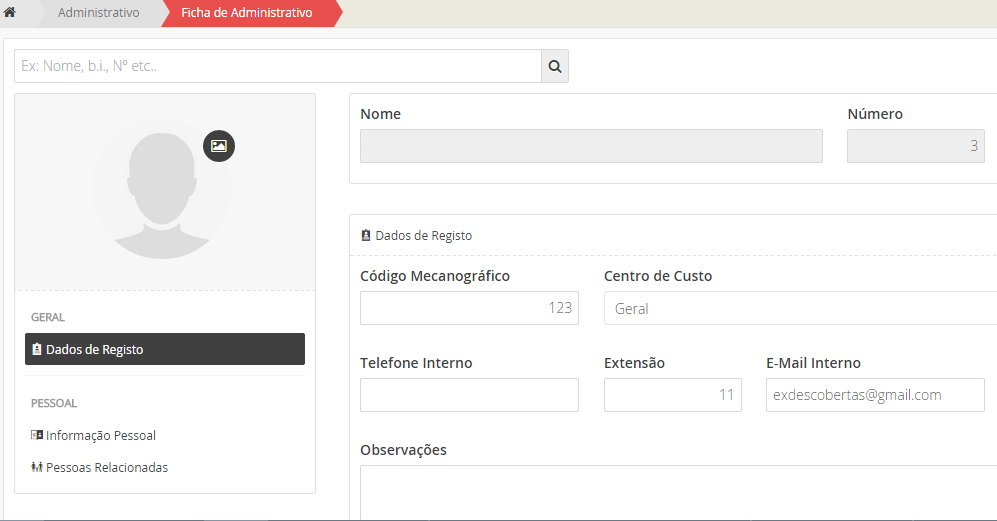Click the Nome text field

(591, 146)
